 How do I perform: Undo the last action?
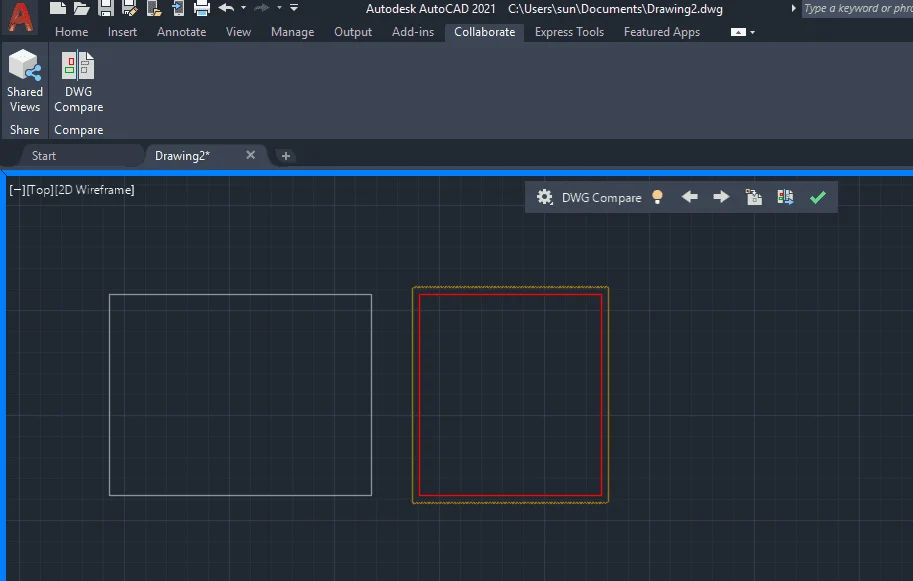(x=227, y=8)
